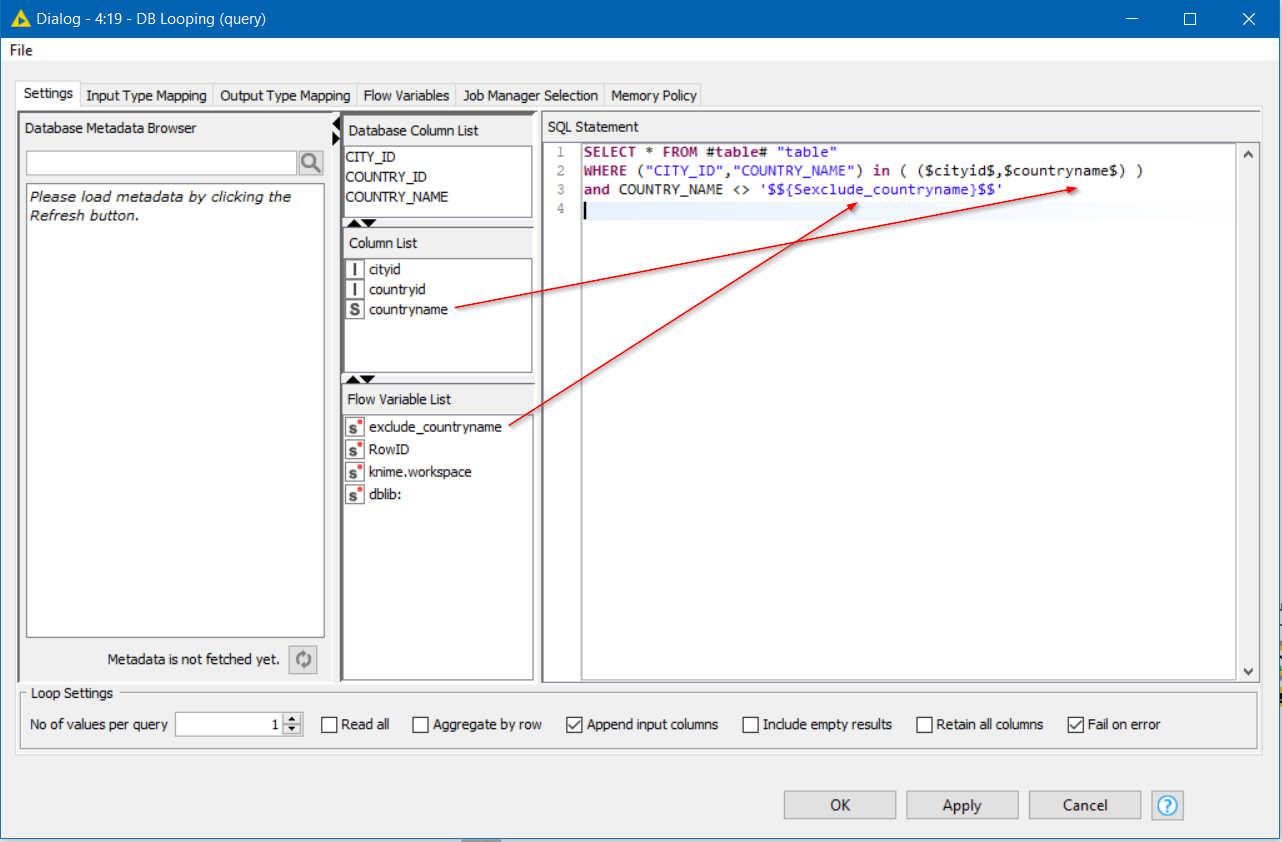
Task: Select the countryname string column icon
Action: [355, 310]
